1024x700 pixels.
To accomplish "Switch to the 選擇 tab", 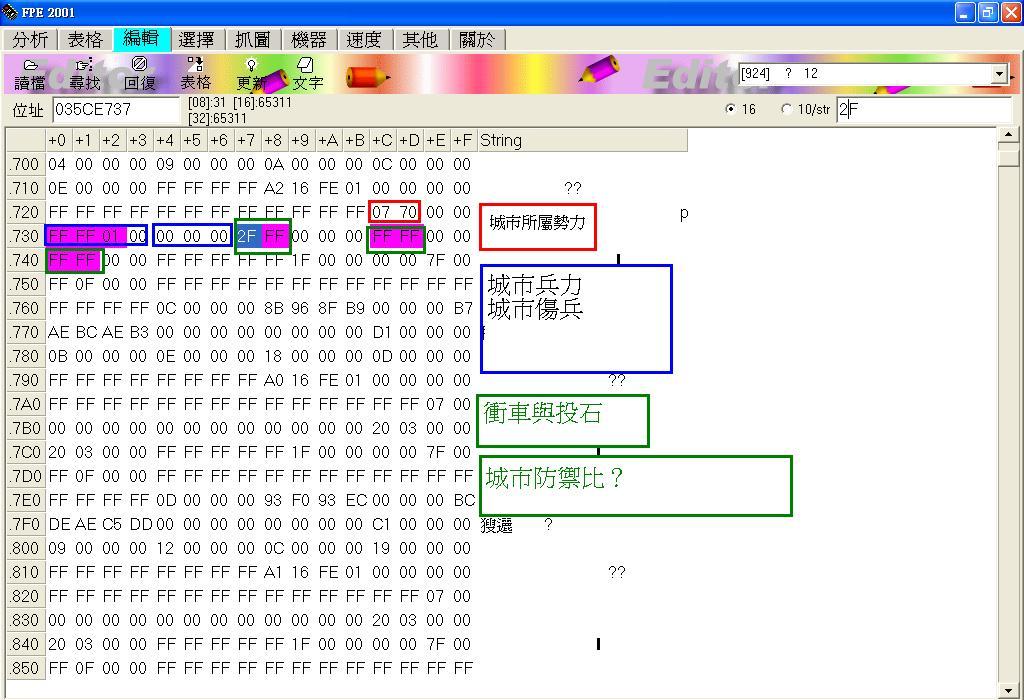I will coord(197,40).
